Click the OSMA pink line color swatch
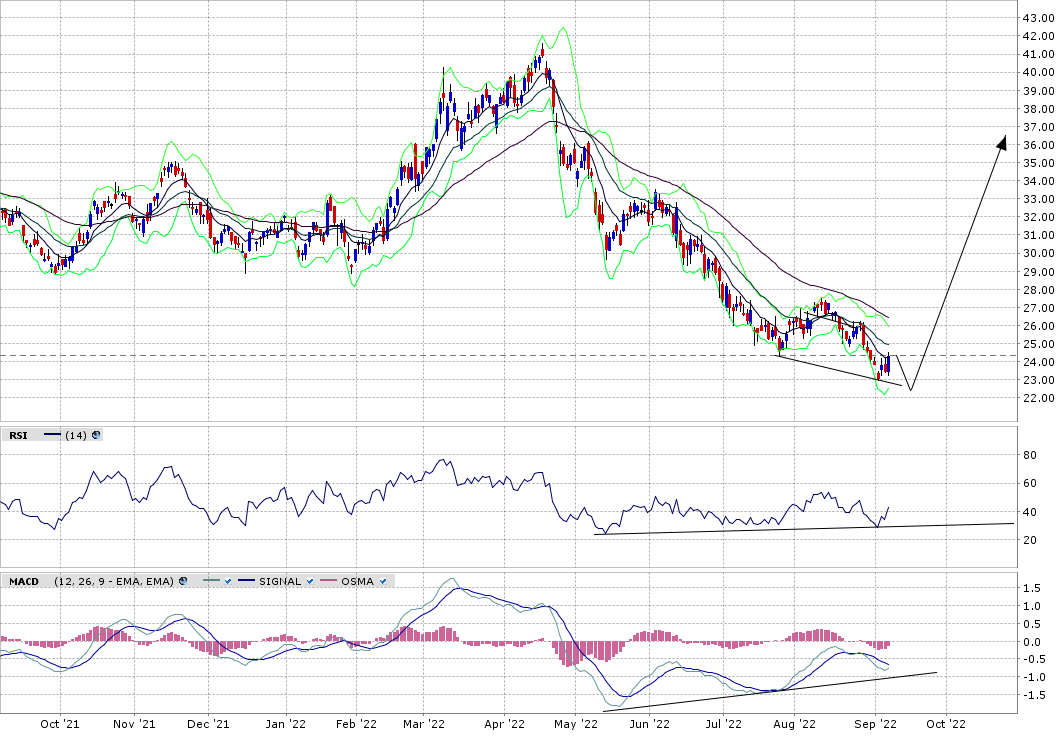 328,581
